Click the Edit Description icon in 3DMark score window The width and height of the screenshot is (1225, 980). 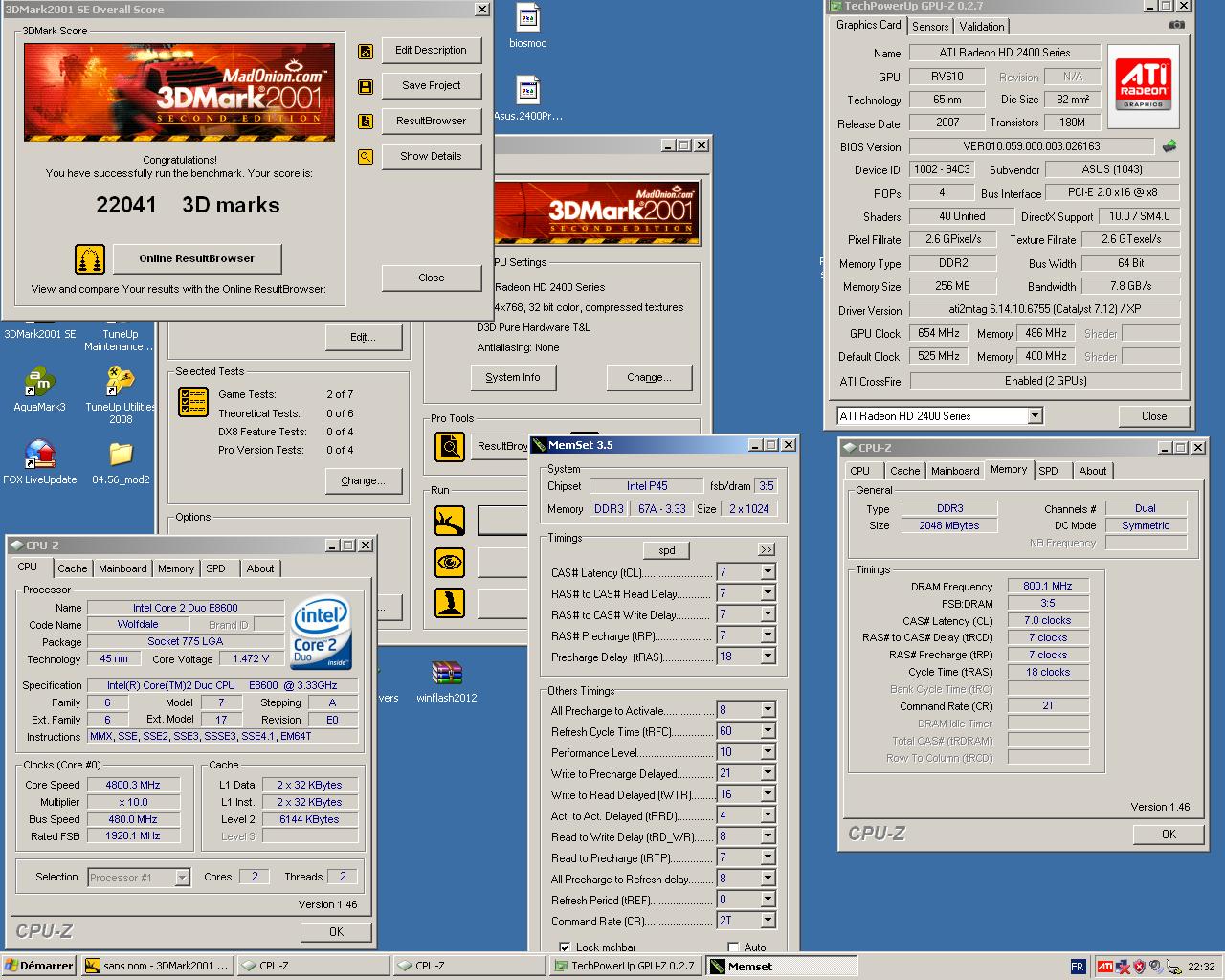[x=366, y=52]
